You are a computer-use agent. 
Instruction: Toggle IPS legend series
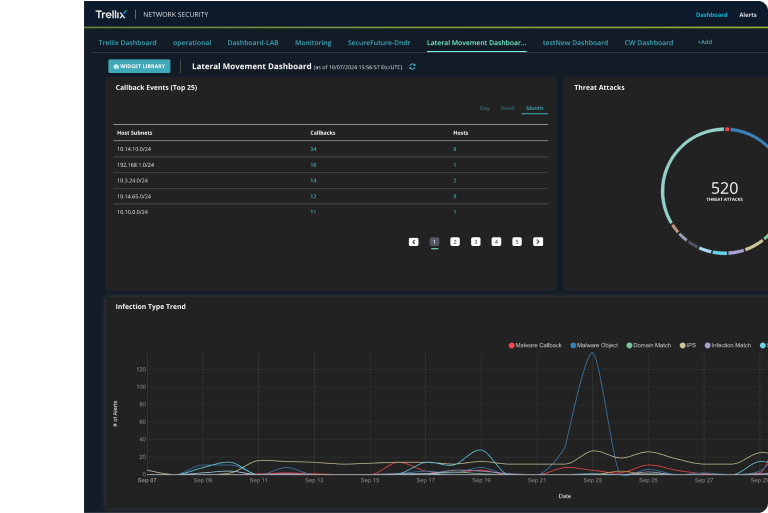pos(688,345)
